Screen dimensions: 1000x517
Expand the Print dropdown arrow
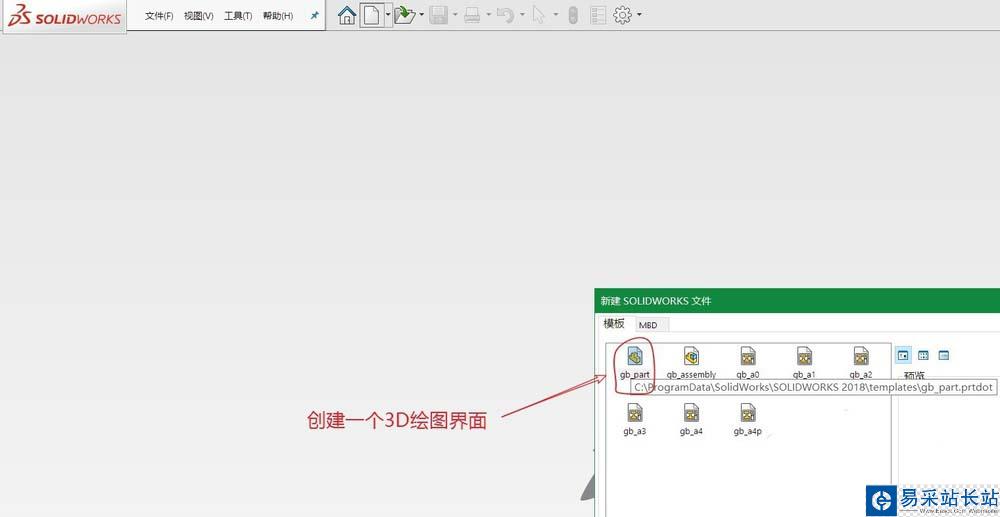point(489,15)
